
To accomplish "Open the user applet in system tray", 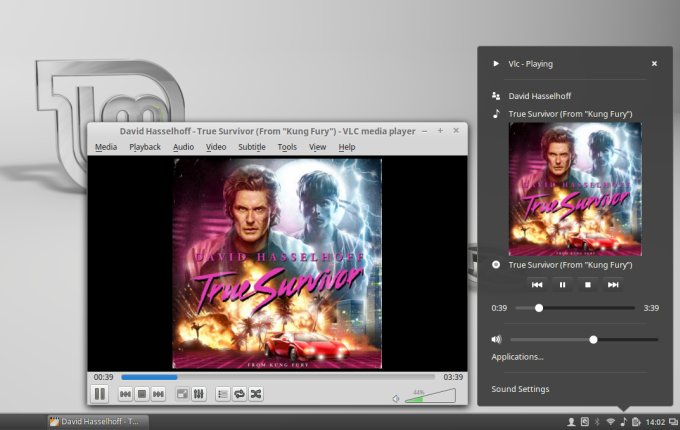I will pyautogui.click(x=572, y=421).
